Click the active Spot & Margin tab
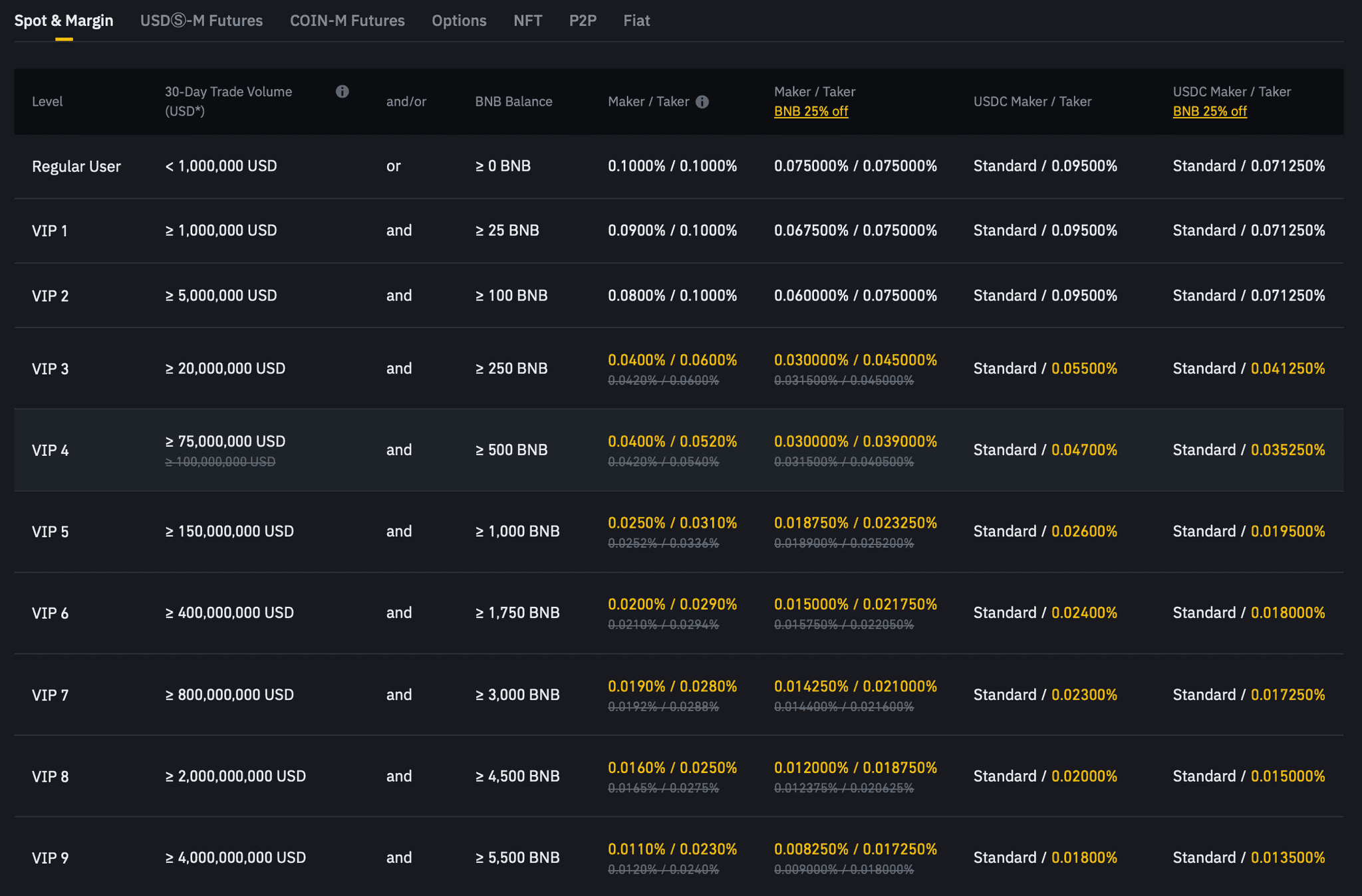The image size is (1362, 896). point(64,21)
